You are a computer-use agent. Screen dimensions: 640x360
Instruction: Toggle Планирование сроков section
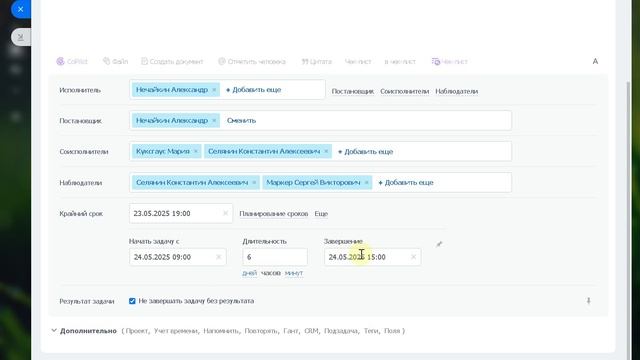pos(273,214)
